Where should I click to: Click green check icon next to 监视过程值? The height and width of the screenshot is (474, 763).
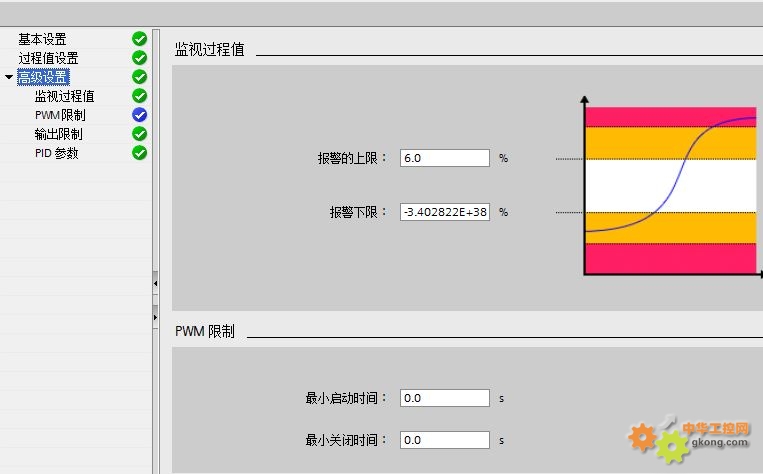[x=140, y=96]
